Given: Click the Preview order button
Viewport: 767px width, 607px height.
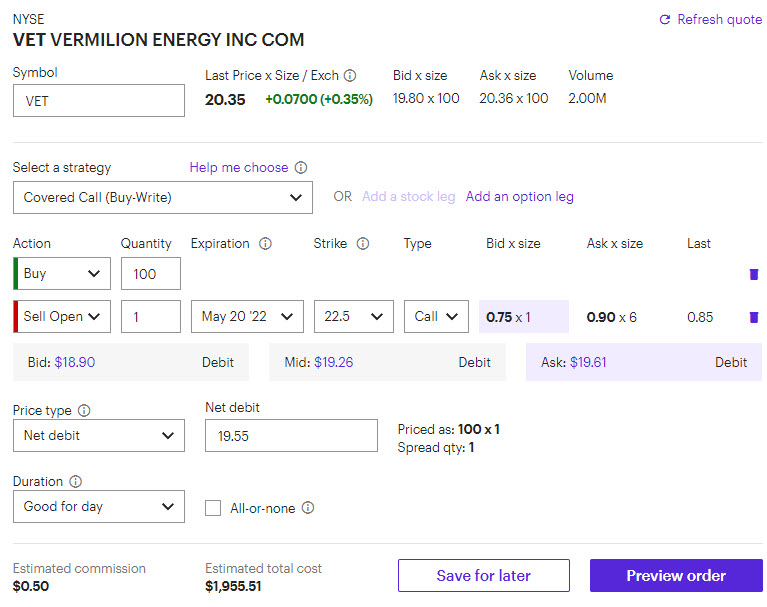Looking at the screenshot, I should pyautogui.click(x=676, y=576).
